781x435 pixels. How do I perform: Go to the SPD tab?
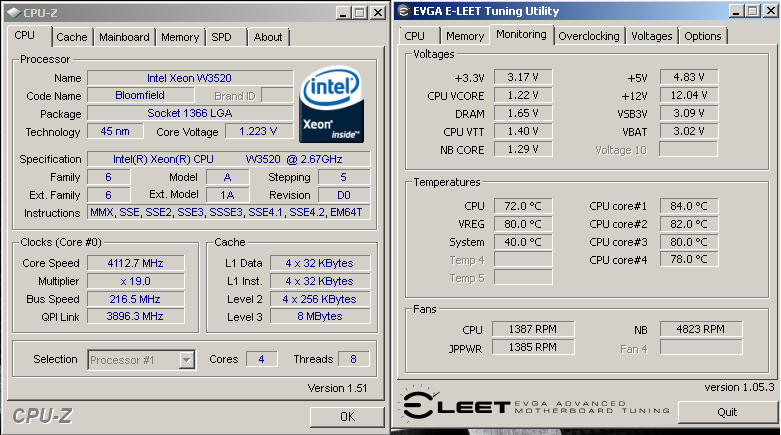coord(222,37)
